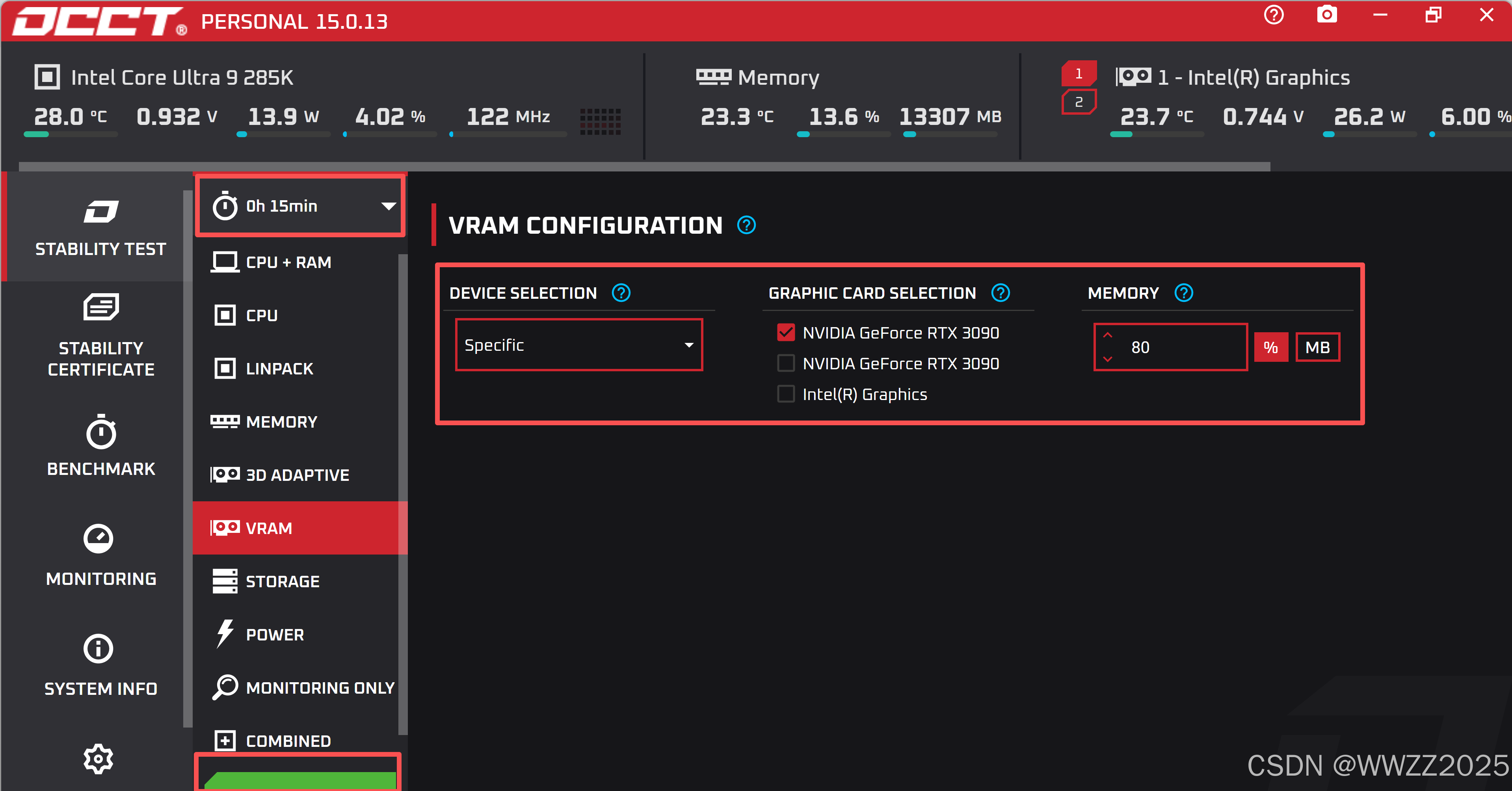Viewport: 1512px width, 791px height.
Task: Take a screenshot with the camera icon
Action: coord(1326,15)
